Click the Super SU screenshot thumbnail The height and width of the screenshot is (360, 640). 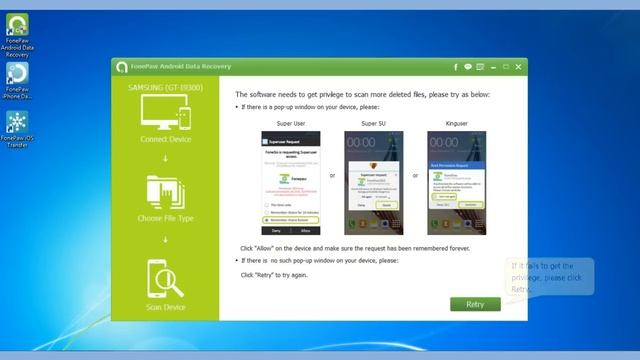pos(373,183)
